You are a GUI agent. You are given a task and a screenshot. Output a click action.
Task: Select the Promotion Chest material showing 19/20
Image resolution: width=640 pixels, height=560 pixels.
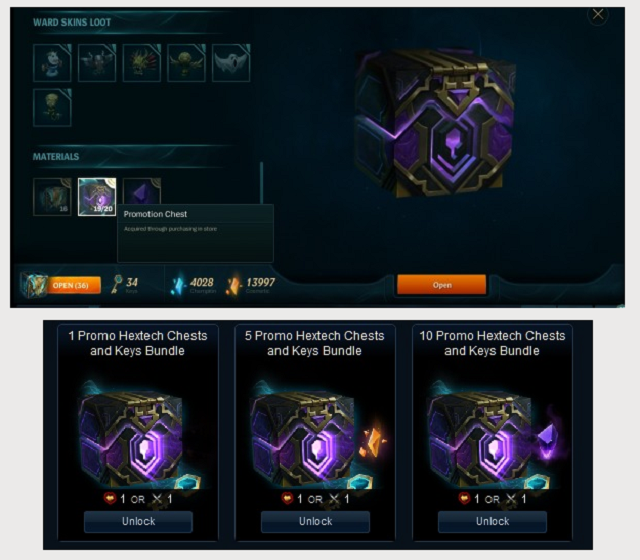(97, 197)
